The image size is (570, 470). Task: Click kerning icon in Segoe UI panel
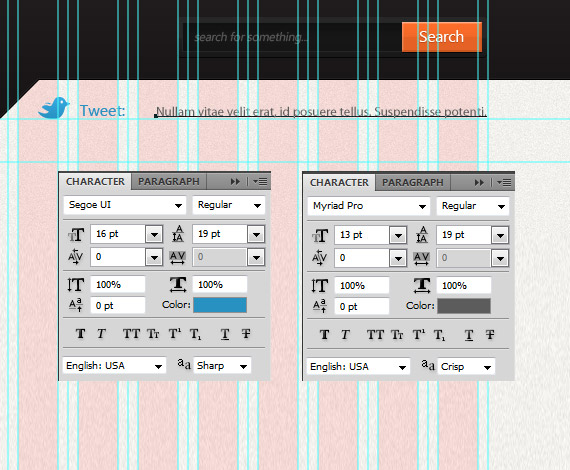point(76,257)
